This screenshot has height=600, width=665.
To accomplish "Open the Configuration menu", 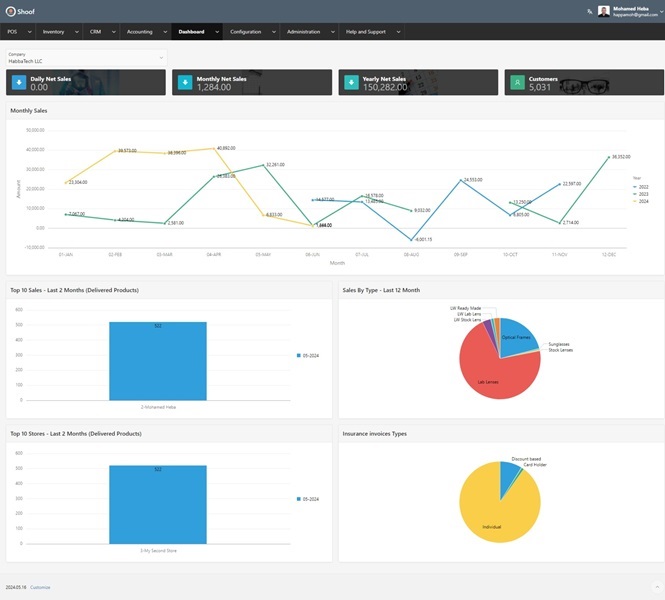I will pos(252,32).
